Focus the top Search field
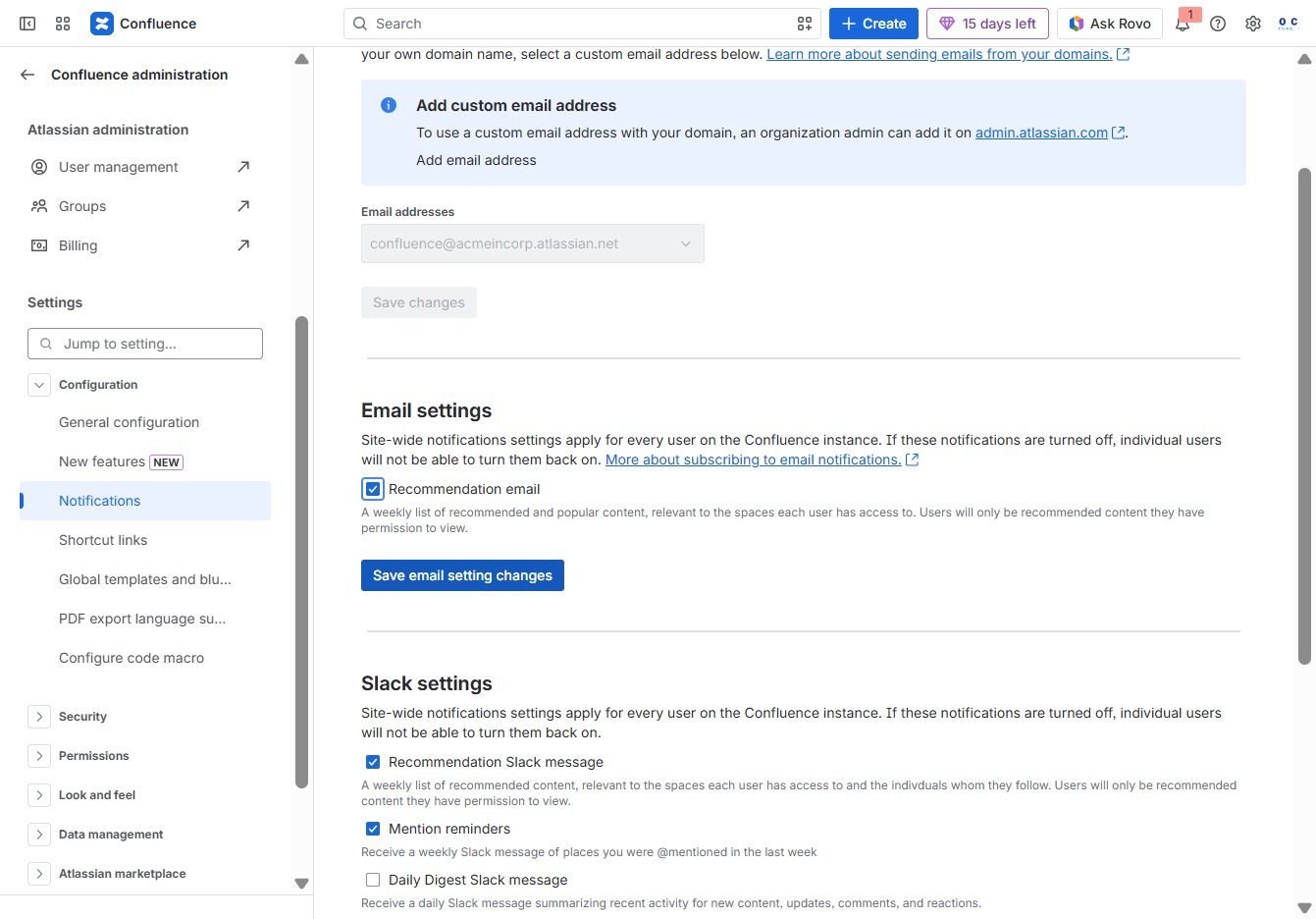This screenshot has height=919, width=1316. click(x=583, y=24)
